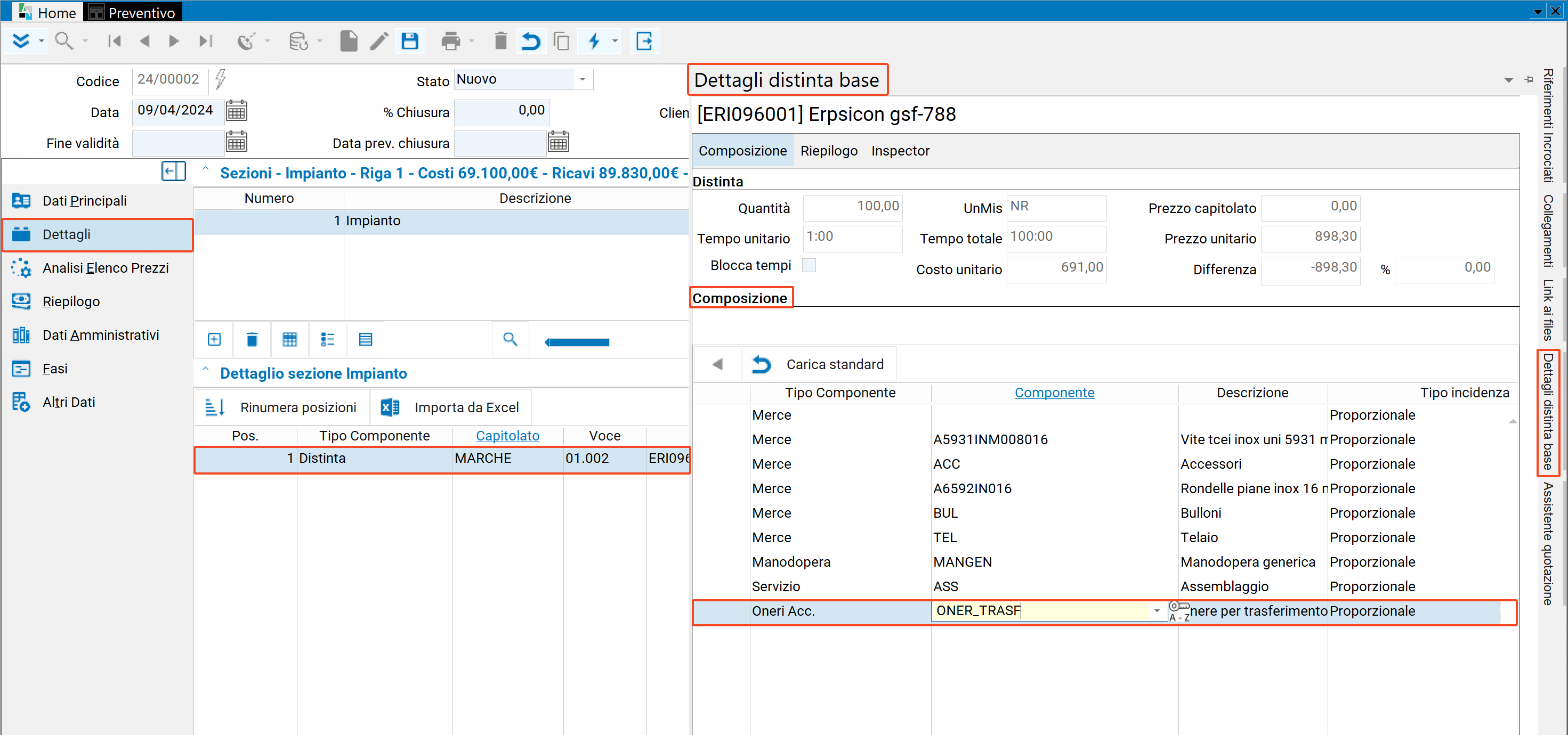Click the delete trash icon in the top toolbar
The image size is (1568, 735).
click(500, 42)
